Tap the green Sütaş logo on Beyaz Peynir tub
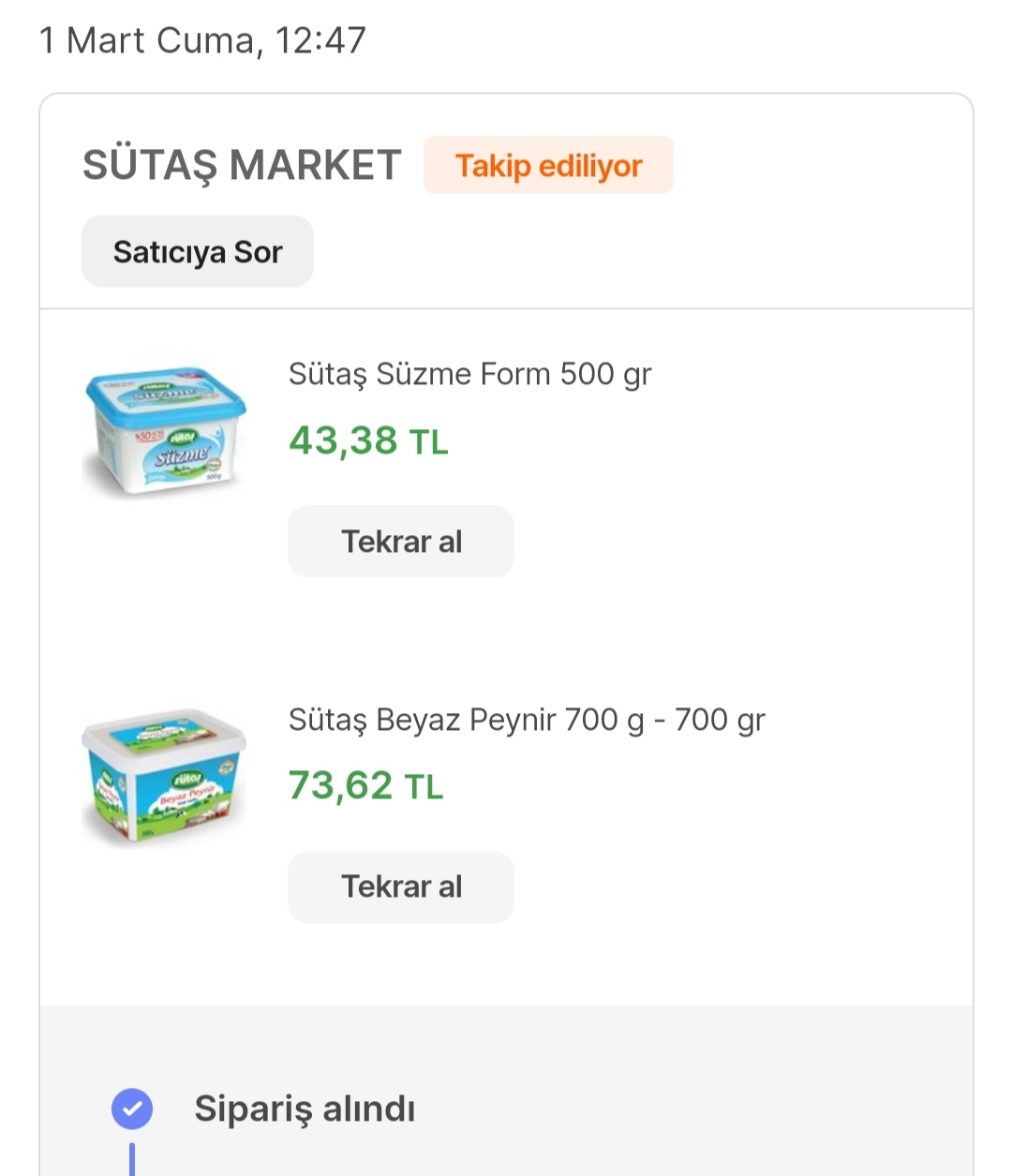The image size is (1012, 1176). point(187,780)
